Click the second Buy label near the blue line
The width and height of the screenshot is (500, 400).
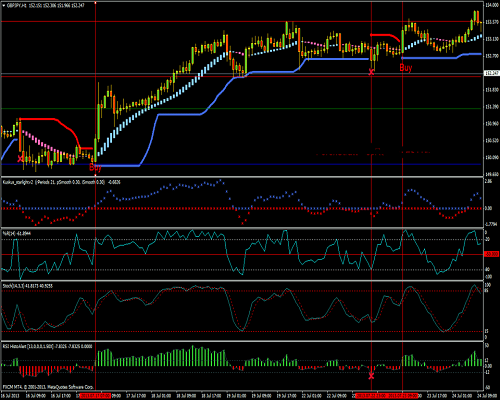click(x=406, y=68)
